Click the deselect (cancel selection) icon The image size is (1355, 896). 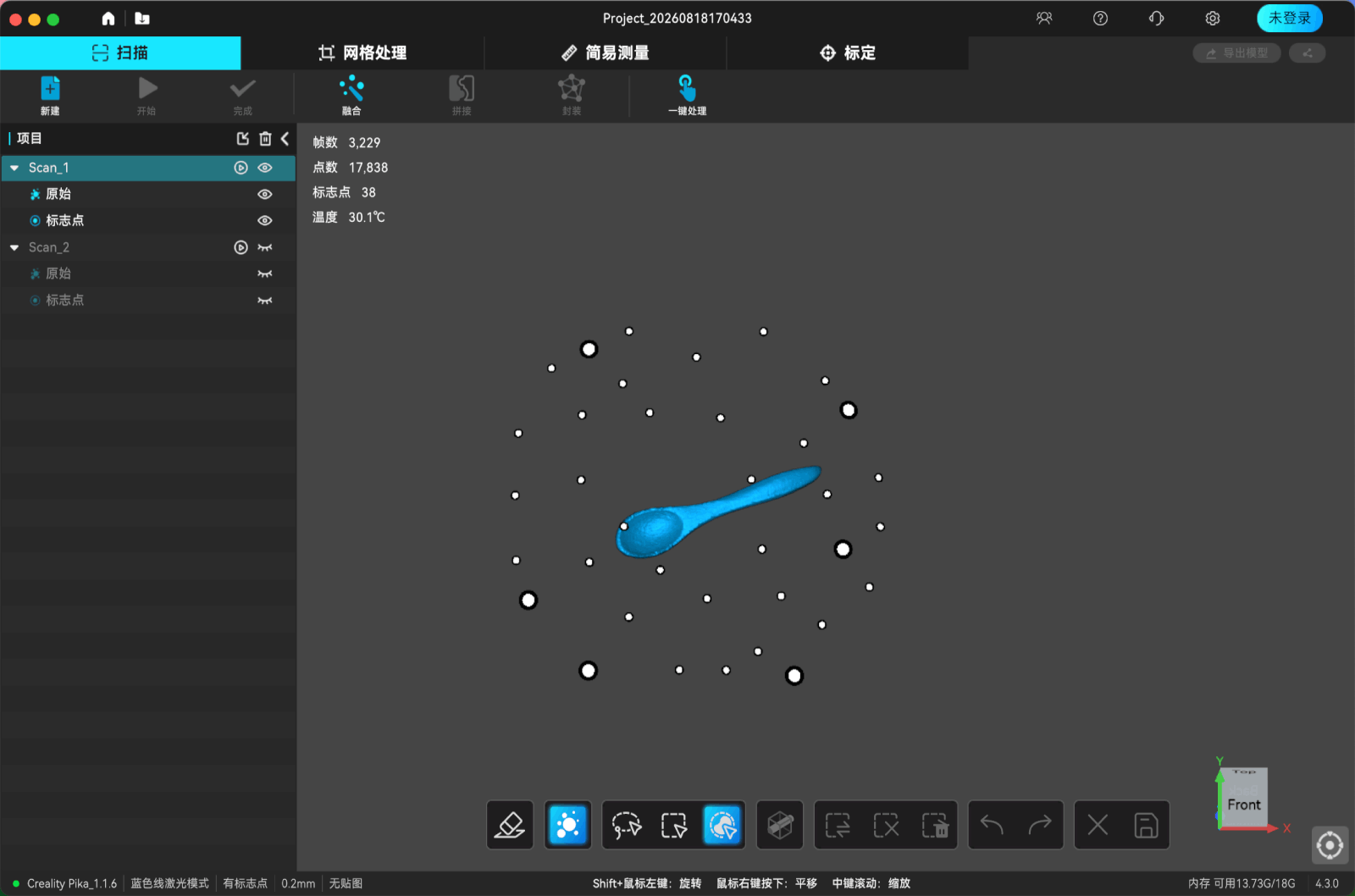pos(887,825)
